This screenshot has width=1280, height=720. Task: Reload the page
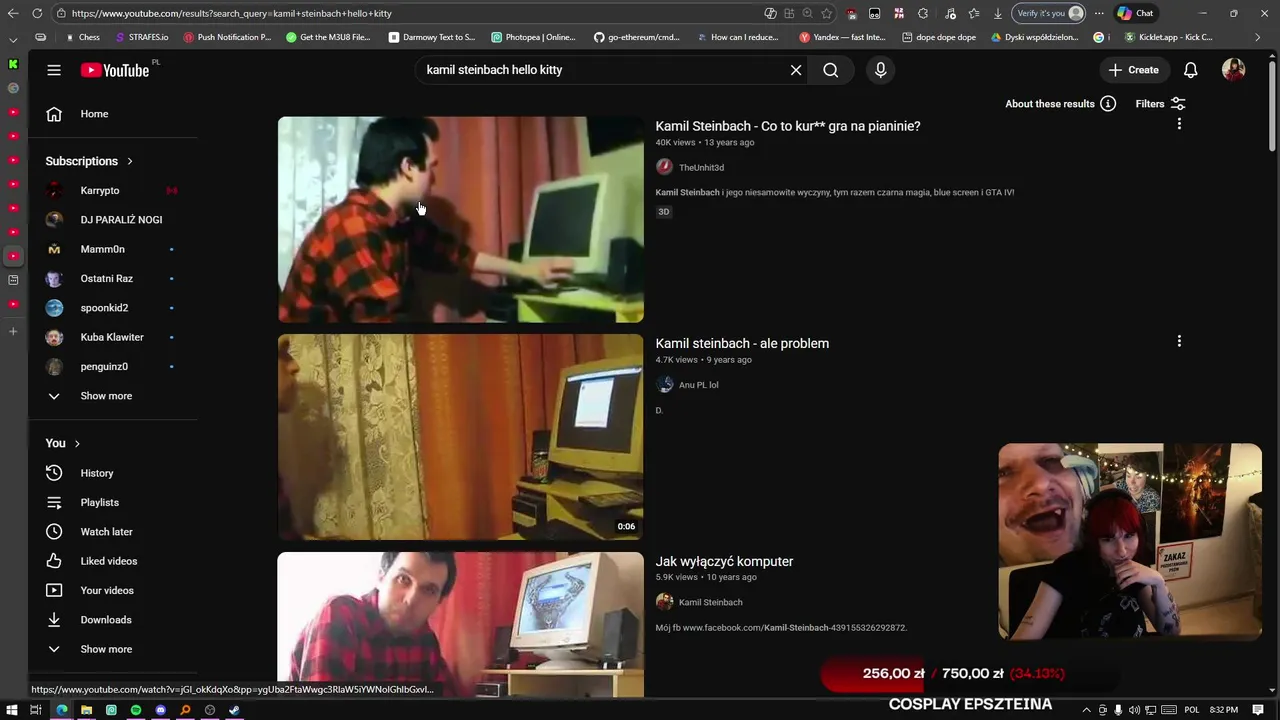pos(37,13)
